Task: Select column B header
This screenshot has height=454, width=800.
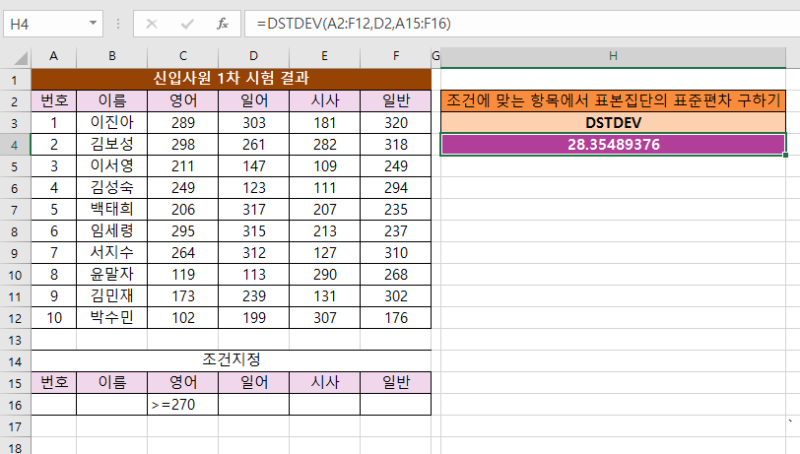Action: pyautogui.click(x=112, y=56)
